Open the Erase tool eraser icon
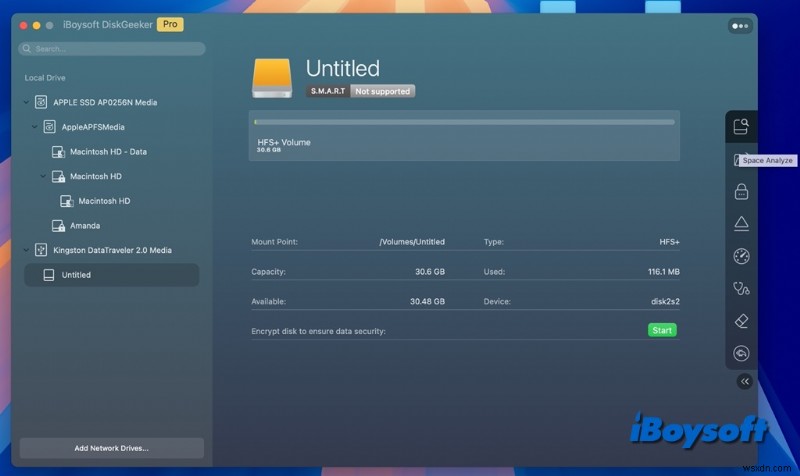Screen dimensions: 800x476 (x=741, y=321)
